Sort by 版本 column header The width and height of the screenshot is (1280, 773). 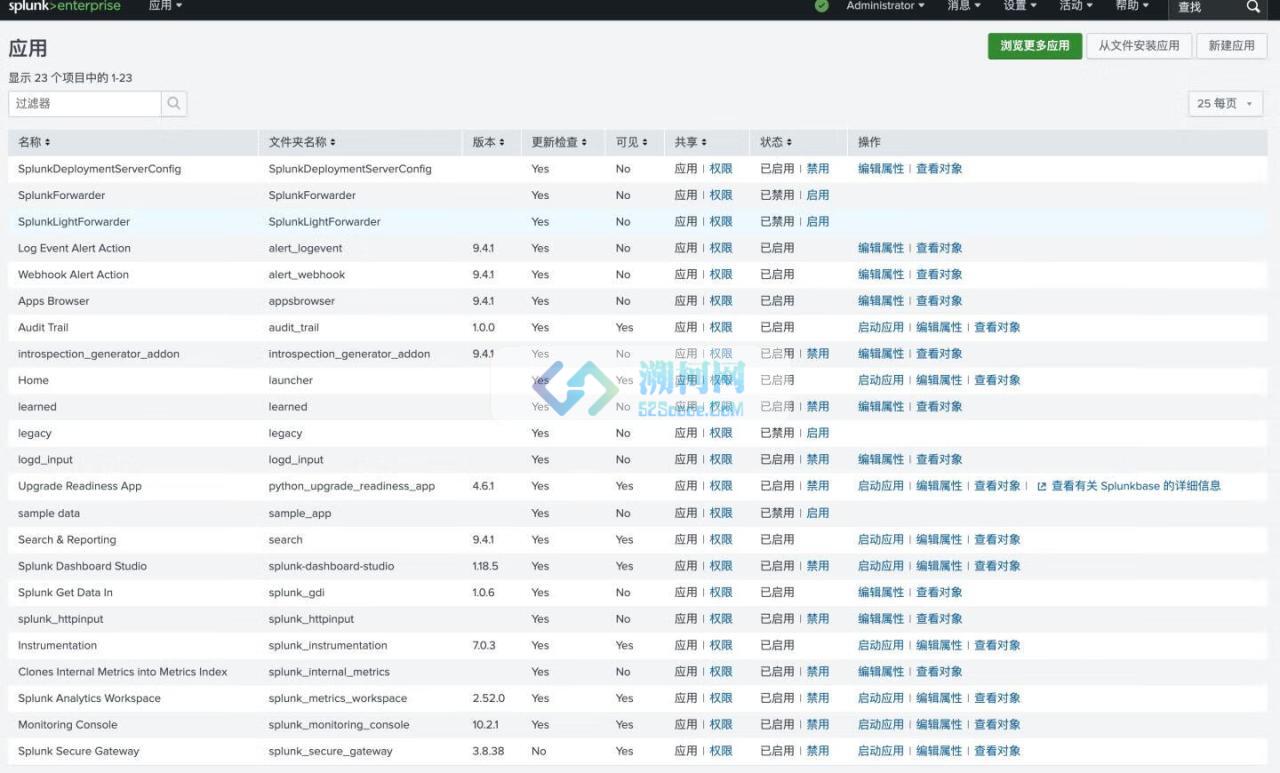[489, 142]
